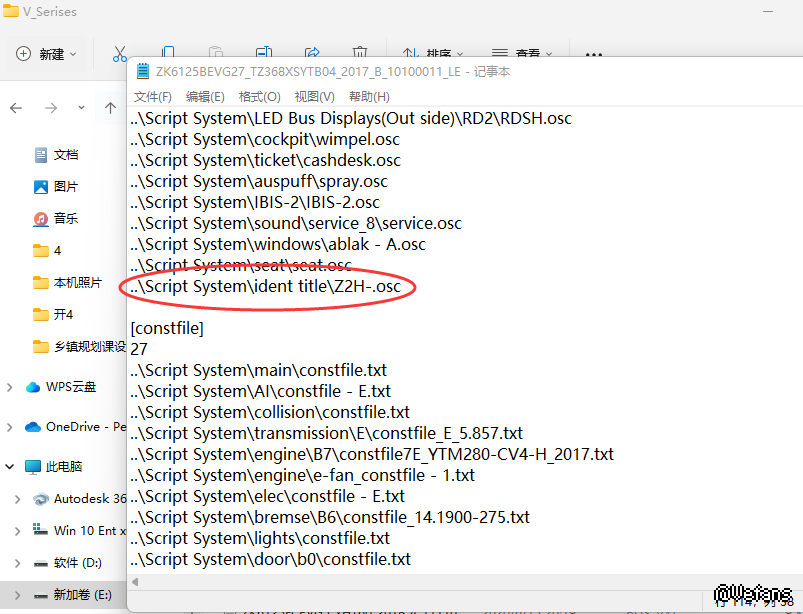
Task: Click the ticket\cashdesk.osc line
Action: 265,160
